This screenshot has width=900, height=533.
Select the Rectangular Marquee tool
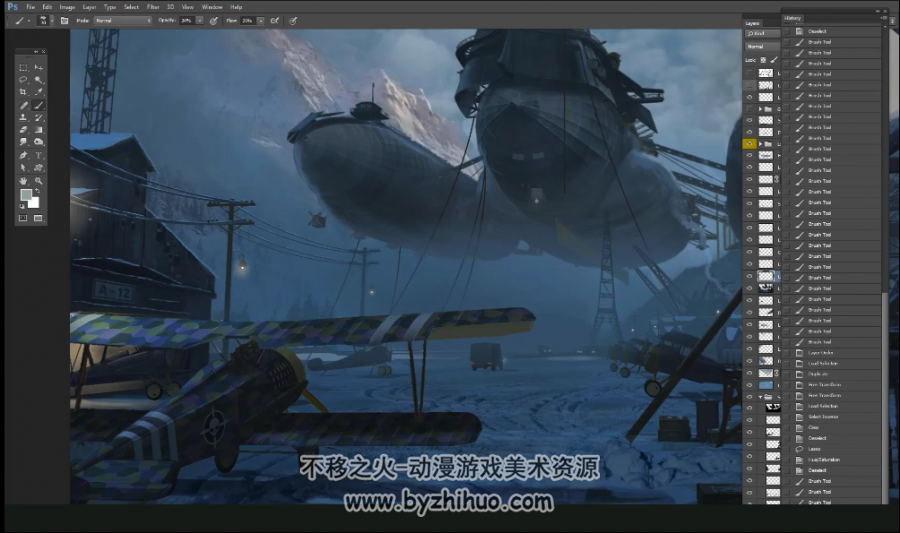[23, 67]
